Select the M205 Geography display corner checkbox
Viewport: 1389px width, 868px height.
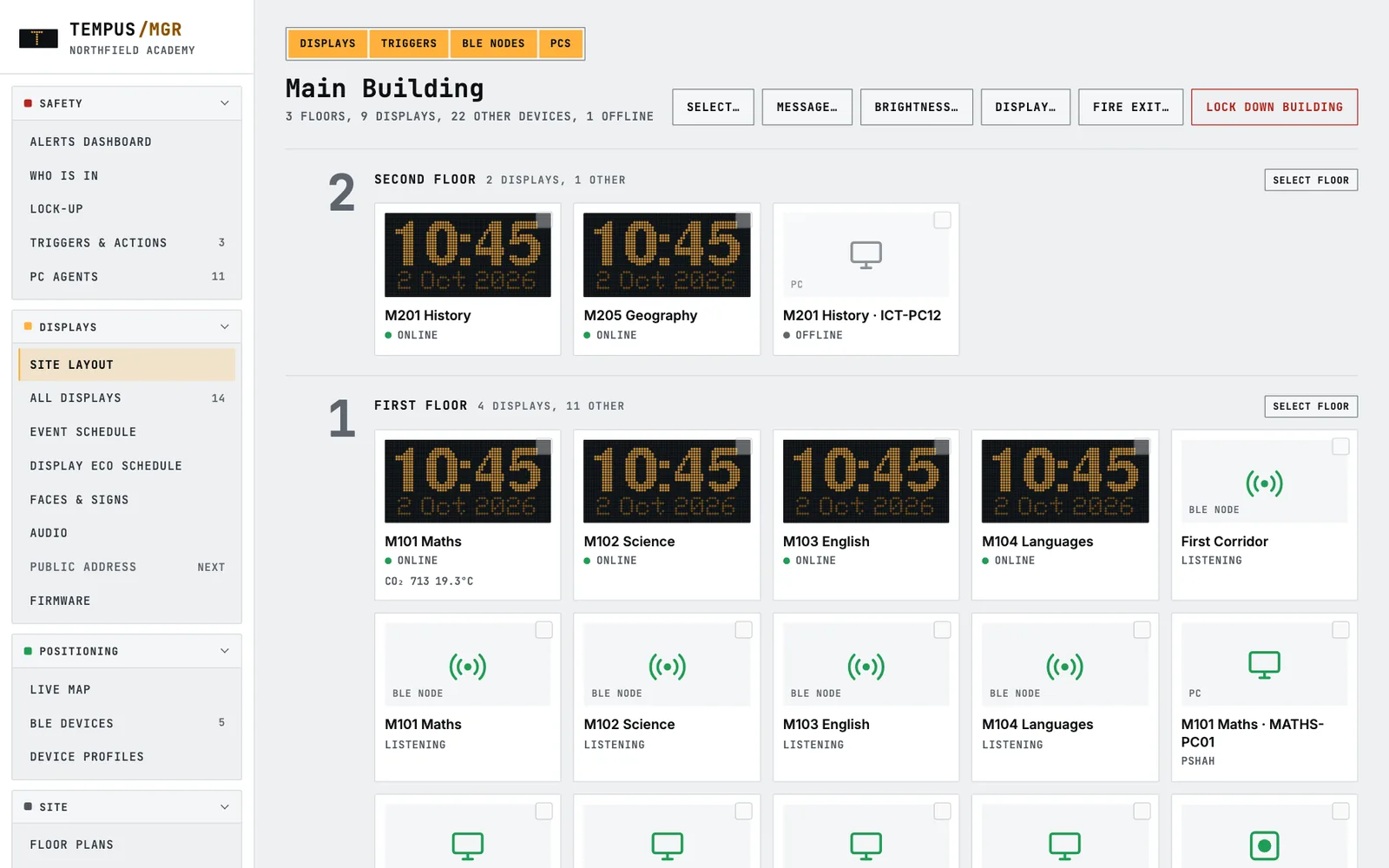(743, 220)
